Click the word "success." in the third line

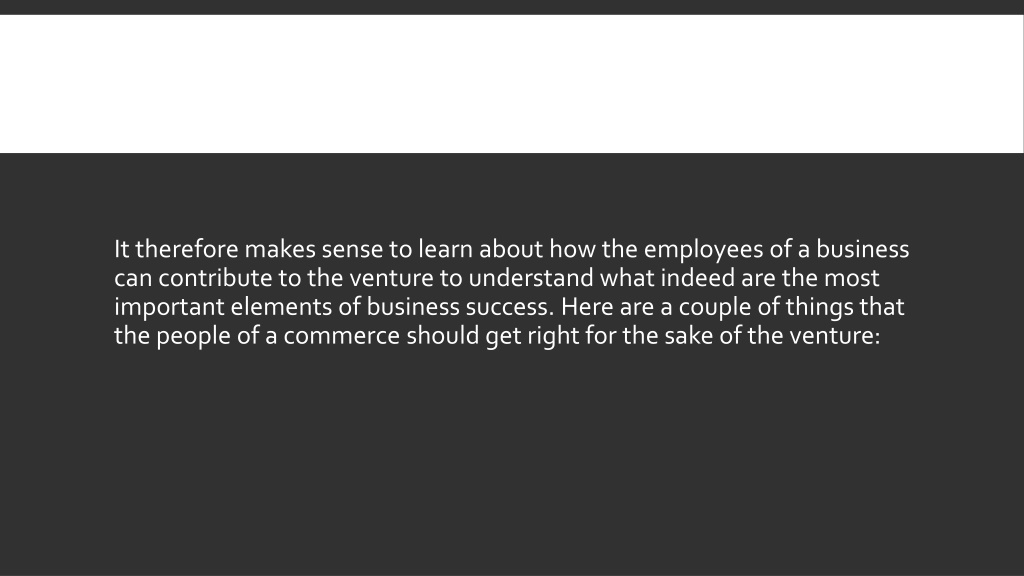509,308
